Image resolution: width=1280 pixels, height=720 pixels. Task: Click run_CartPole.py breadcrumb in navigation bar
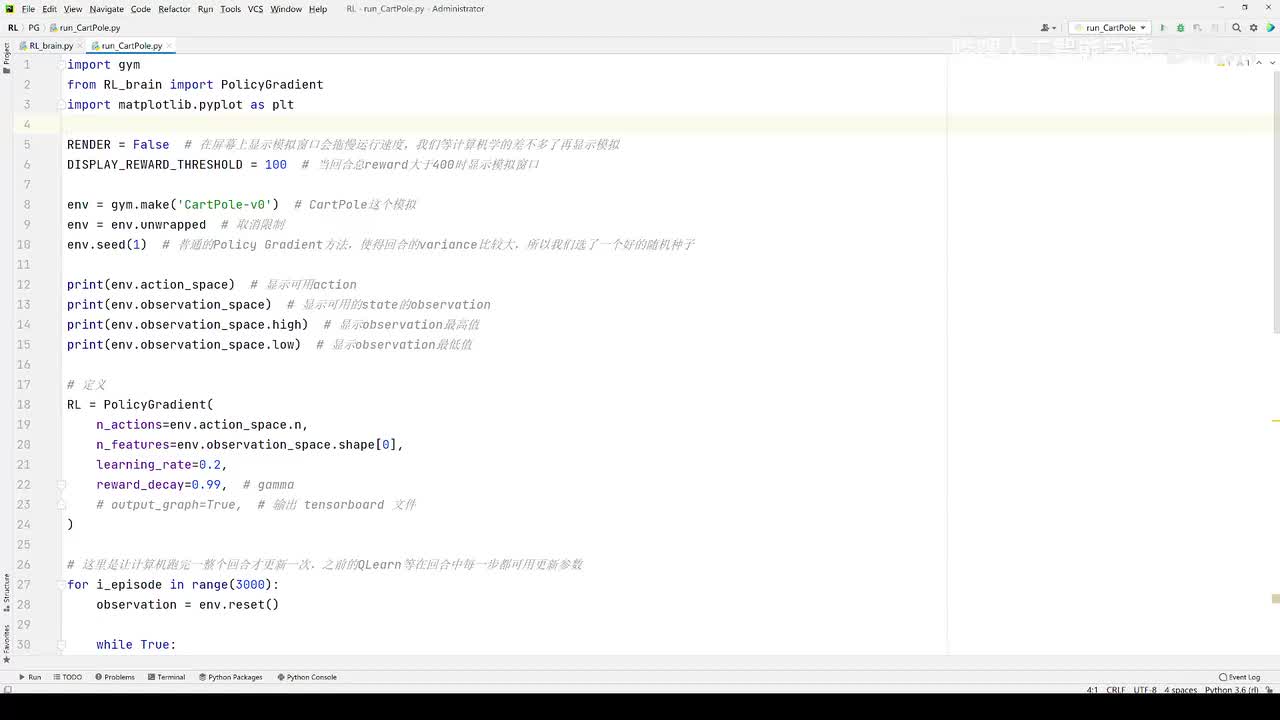(x=86, y=28)
